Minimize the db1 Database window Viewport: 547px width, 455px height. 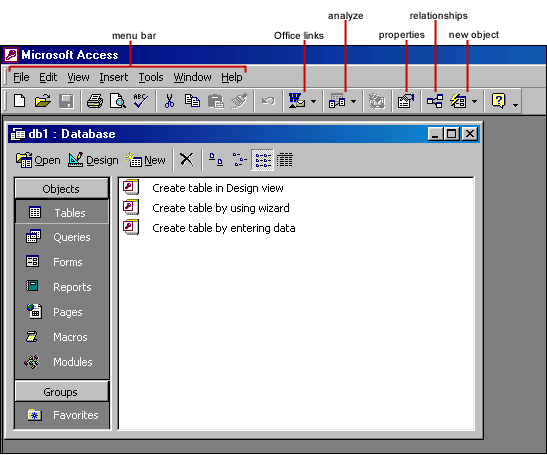[435, 134]
